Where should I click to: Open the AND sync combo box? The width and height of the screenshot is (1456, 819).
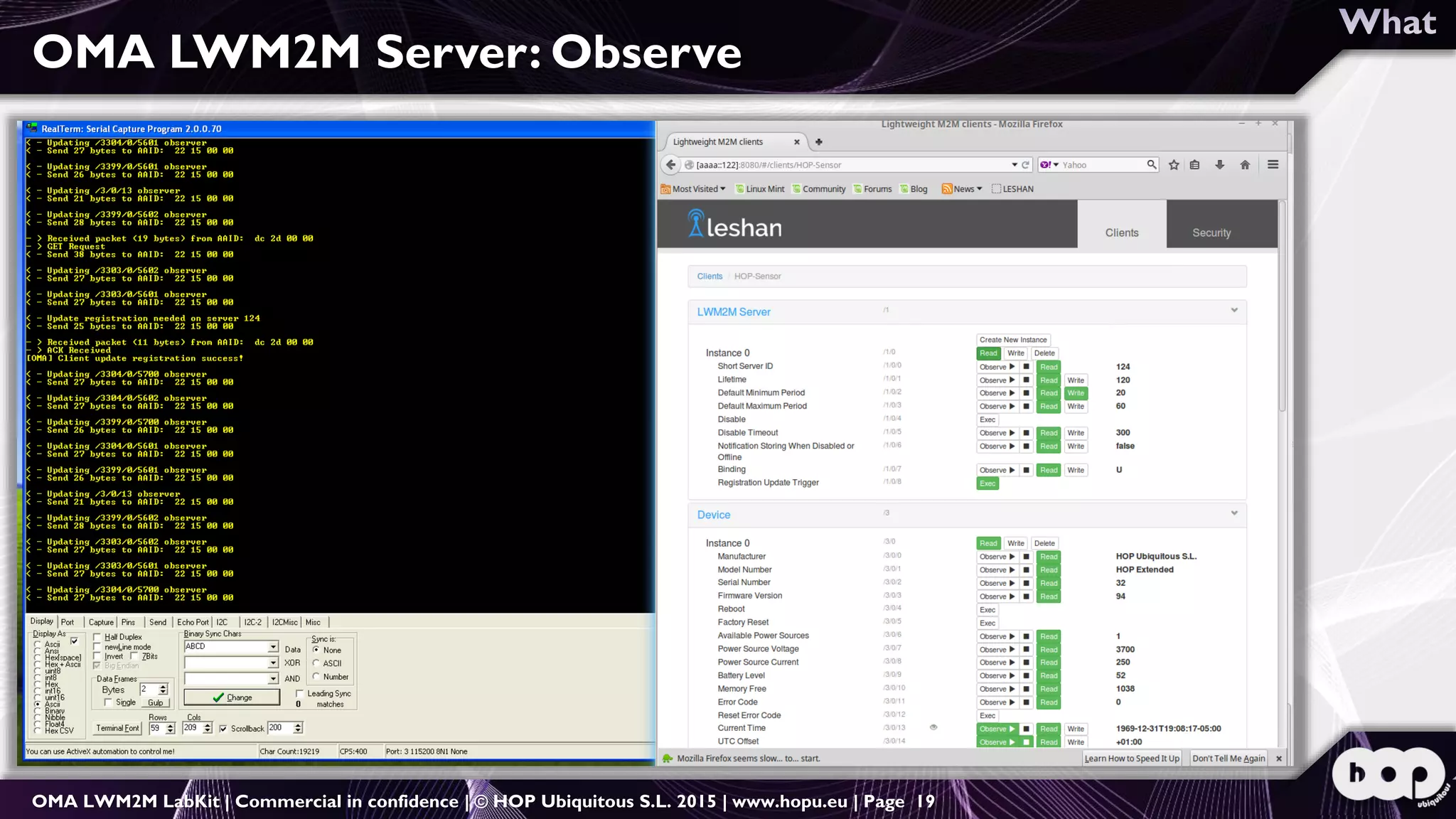tap(273, 679)
